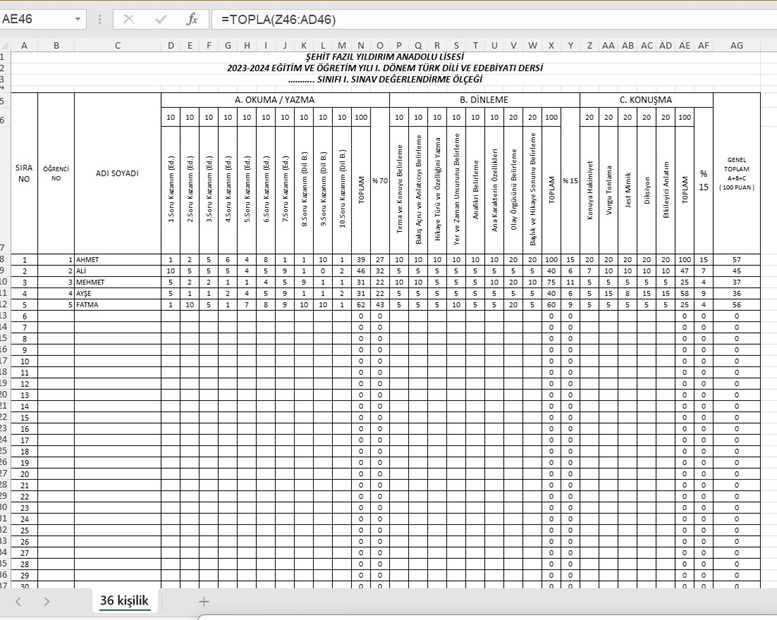The width and height of the screenshot is (777, 620).
Task: Select column AG header
Action: coord(737,46)
